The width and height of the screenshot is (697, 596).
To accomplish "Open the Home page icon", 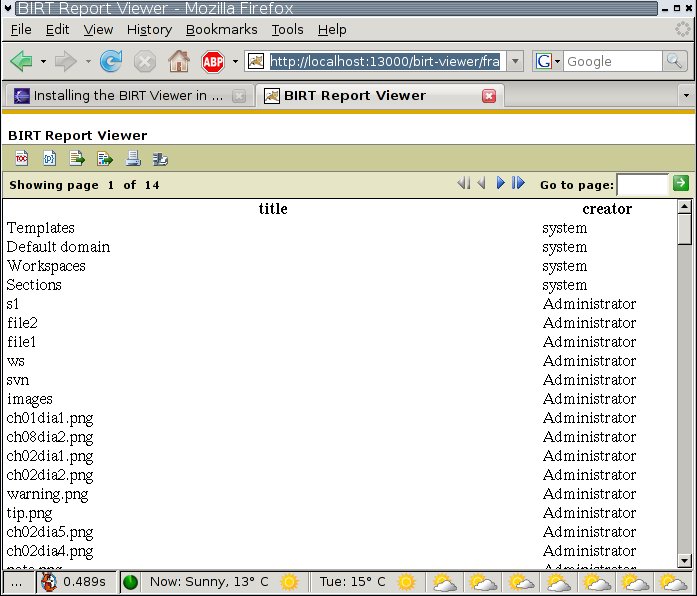I will point(179,61).
